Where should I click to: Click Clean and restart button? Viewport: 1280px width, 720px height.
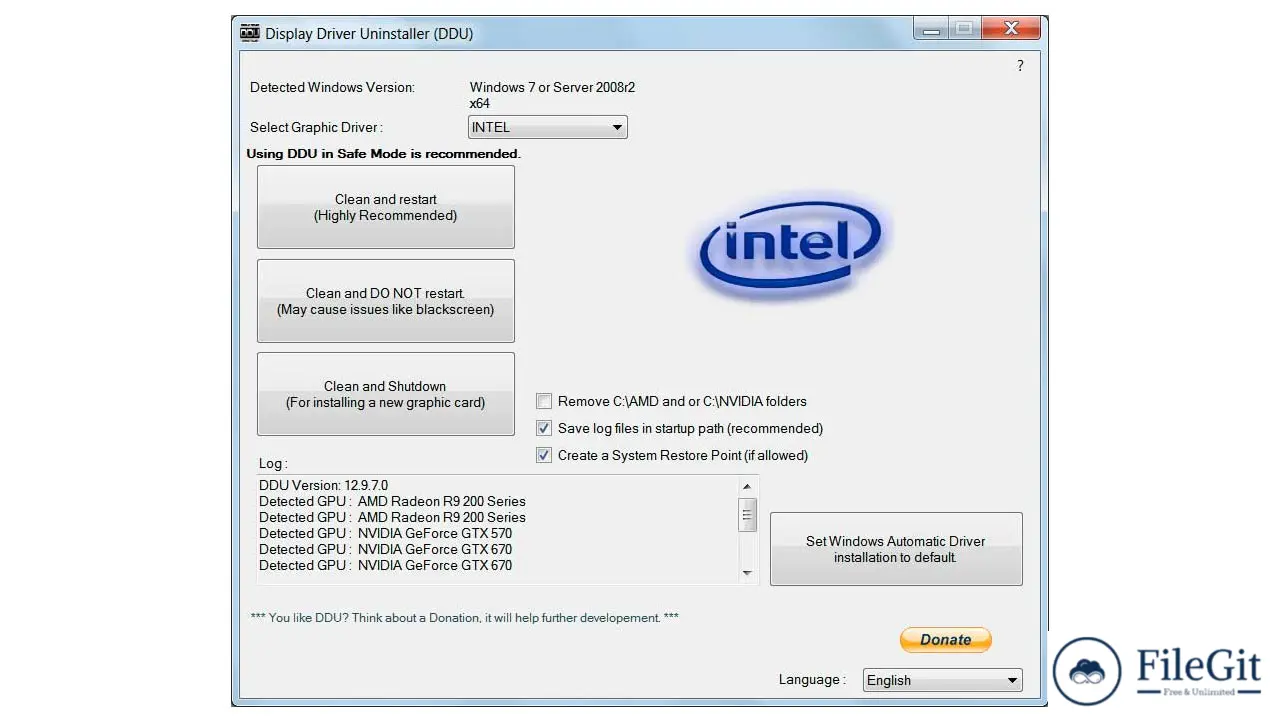click(x=386, y=207)
